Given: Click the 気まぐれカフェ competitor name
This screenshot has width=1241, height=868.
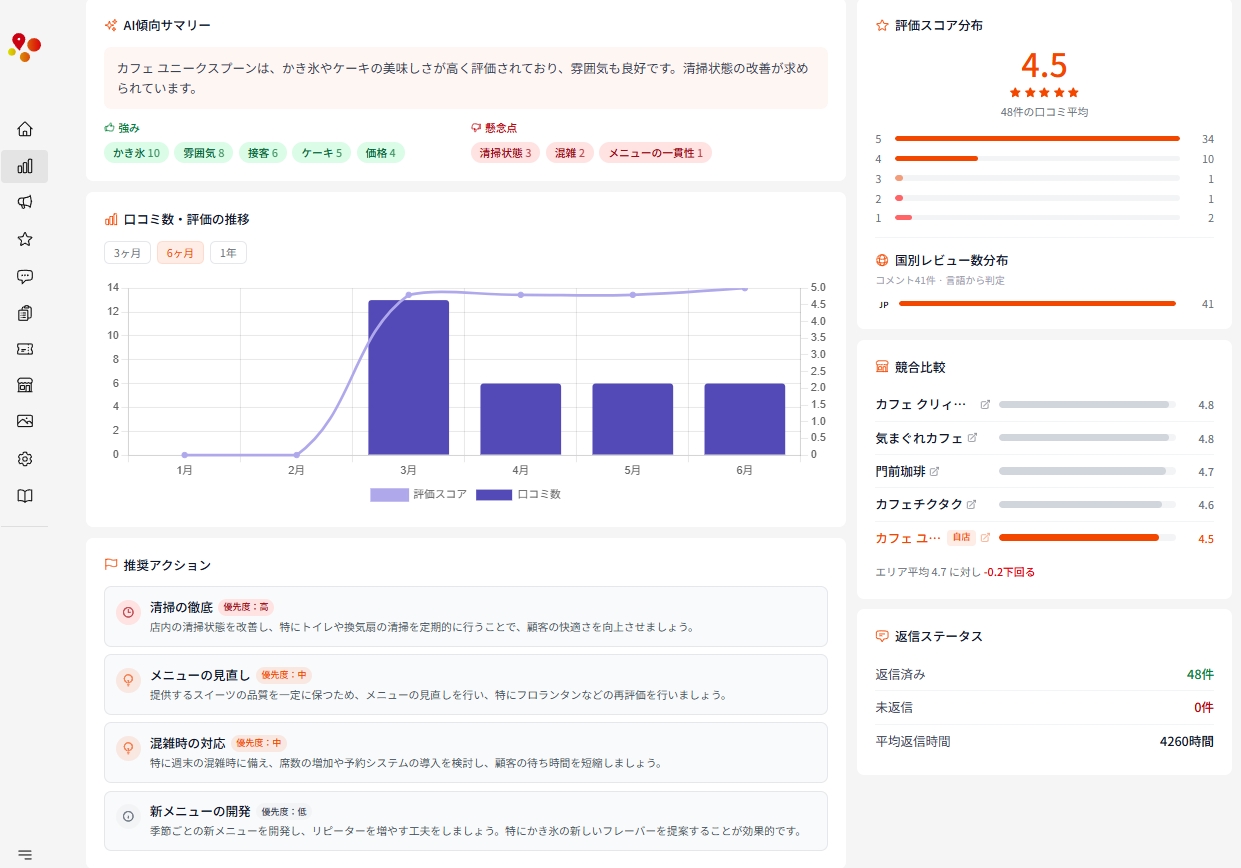Looking at the screenshot, I should pyautogui.click(x=919, y=438).
